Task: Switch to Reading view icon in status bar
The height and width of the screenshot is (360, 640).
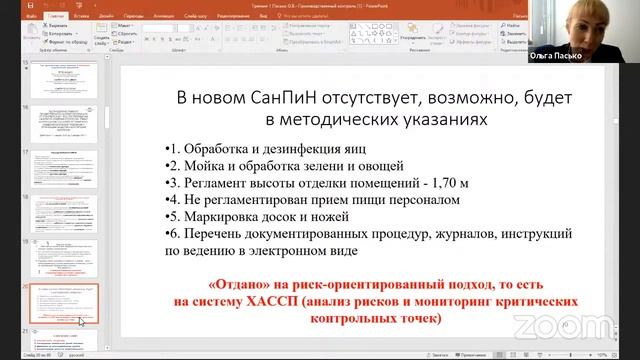Action: 526,355
